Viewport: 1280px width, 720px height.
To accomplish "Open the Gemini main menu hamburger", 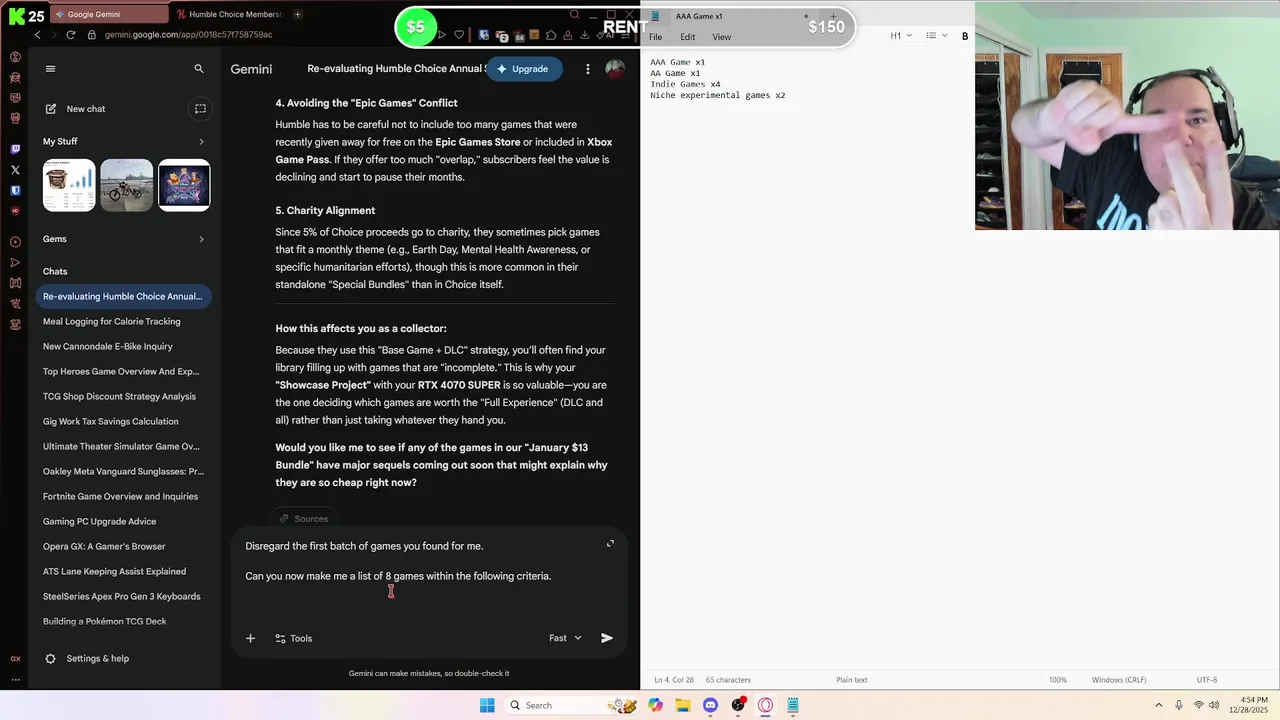I will tap(51, 69).
